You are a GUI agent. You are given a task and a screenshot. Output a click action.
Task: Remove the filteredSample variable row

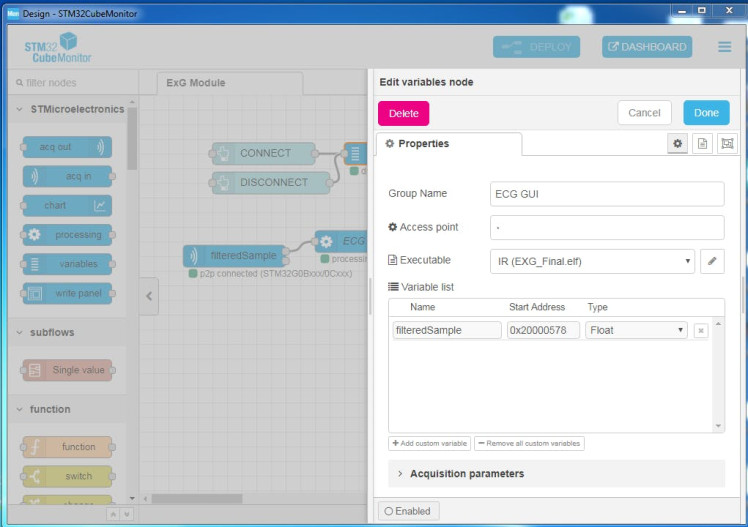click(700, 330)
